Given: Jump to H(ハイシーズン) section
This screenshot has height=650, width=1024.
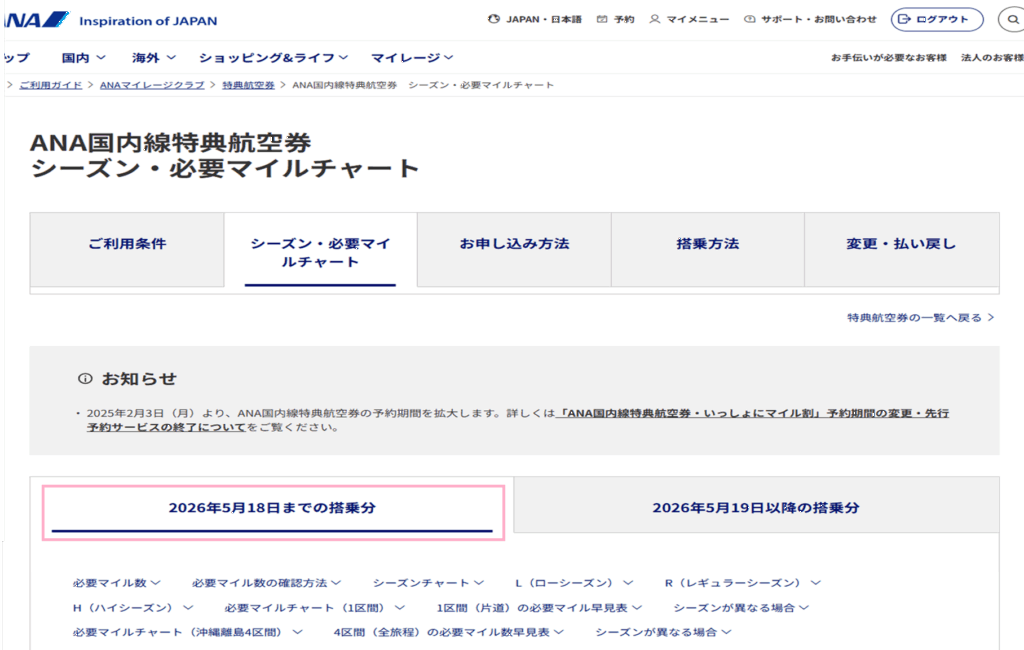Looking at the screenshot, I should click(133, 608).
